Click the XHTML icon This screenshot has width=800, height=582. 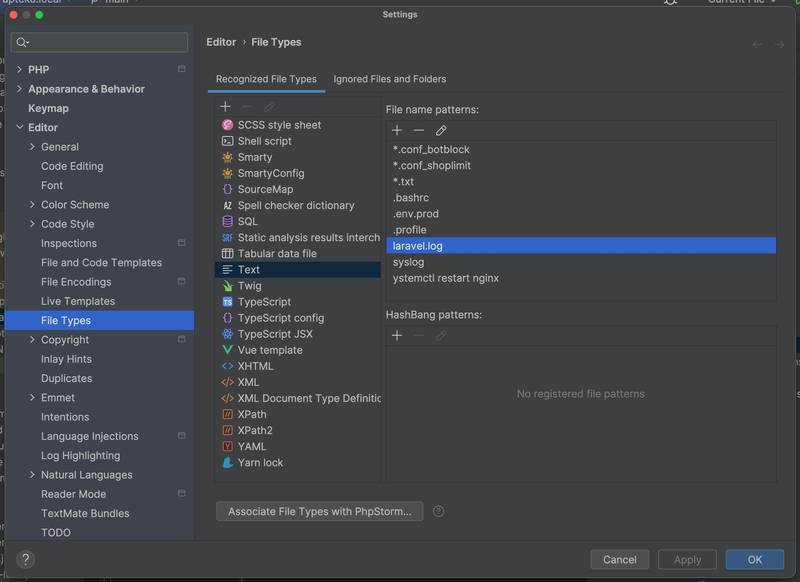(228, 366)
